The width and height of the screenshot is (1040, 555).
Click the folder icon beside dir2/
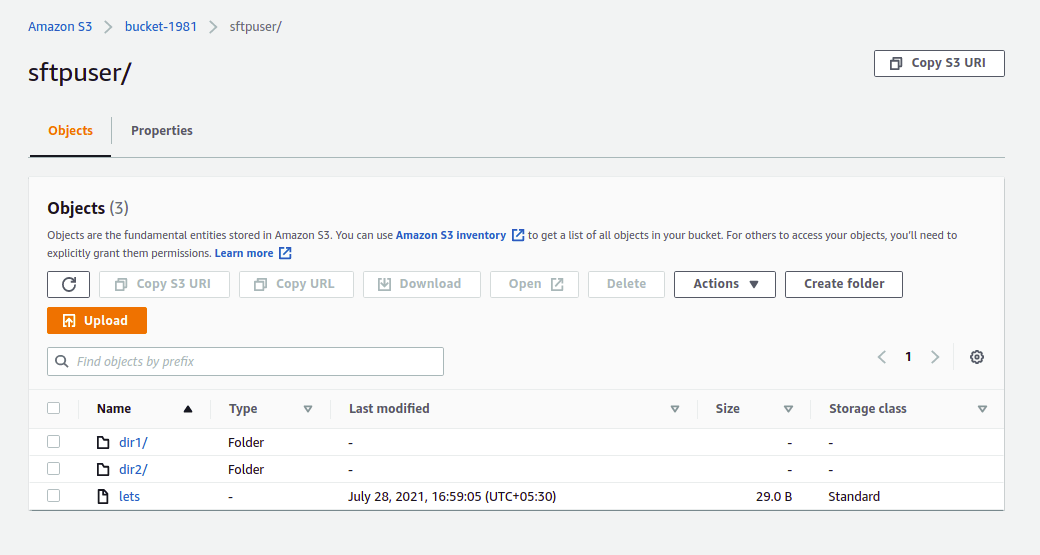click(103, 469)
